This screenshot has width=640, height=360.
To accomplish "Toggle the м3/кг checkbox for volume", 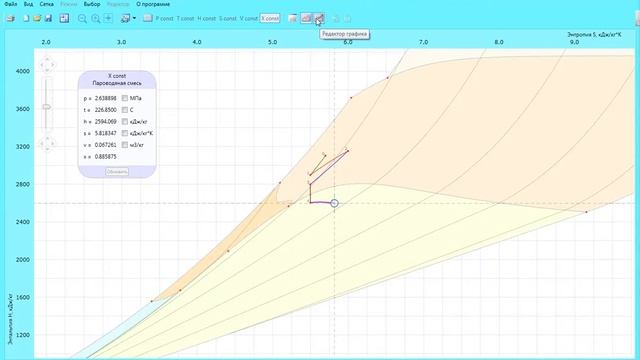I will (x=125, y=145).
